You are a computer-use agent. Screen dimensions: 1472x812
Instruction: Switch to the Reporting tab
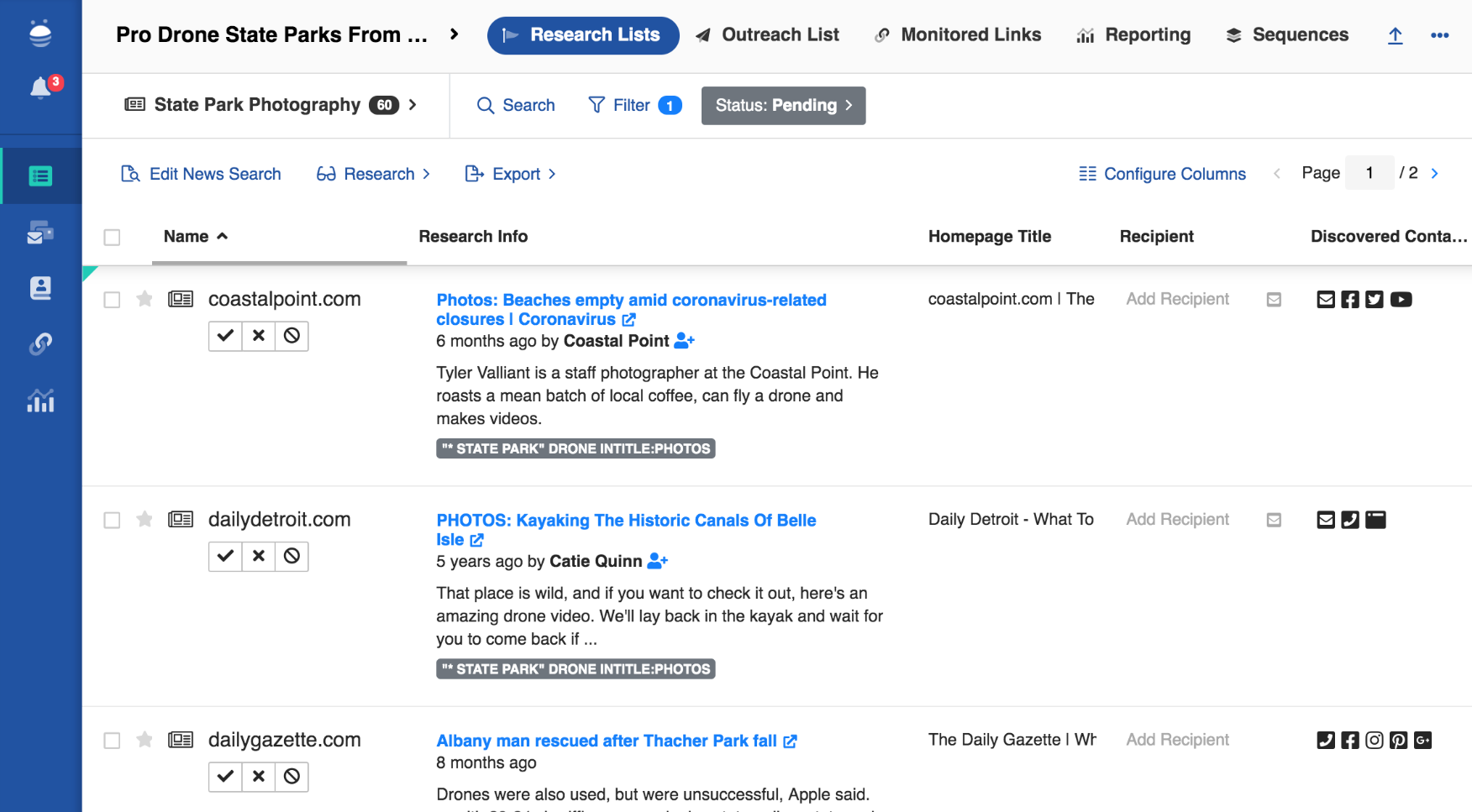(1133, 35)
